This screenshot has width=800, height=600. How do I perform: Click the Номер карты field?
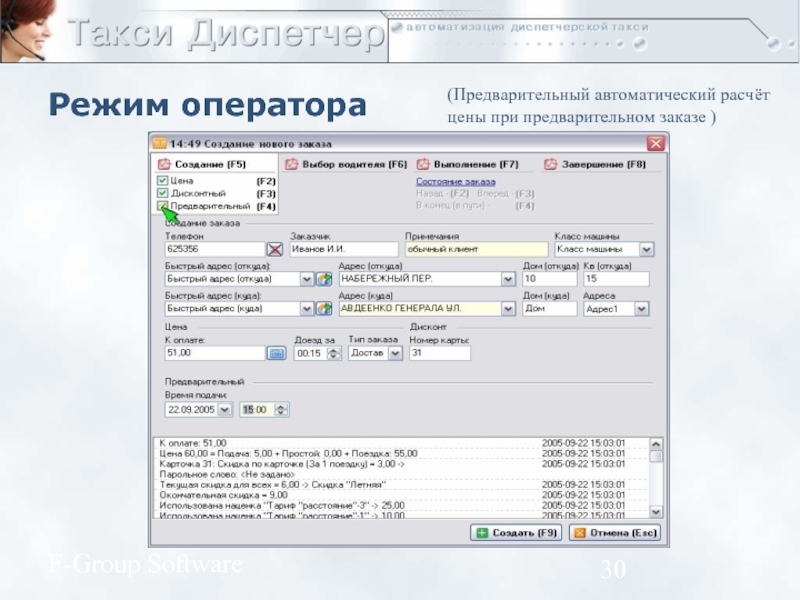coord(440,353)
